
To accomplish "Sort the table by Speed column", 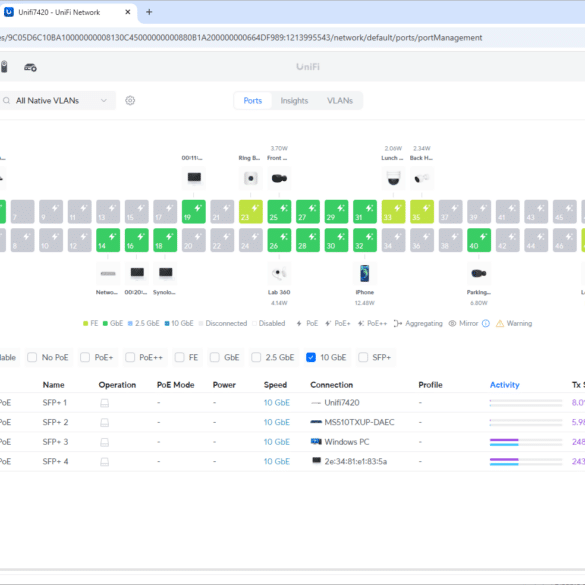I will click(275, 385).
